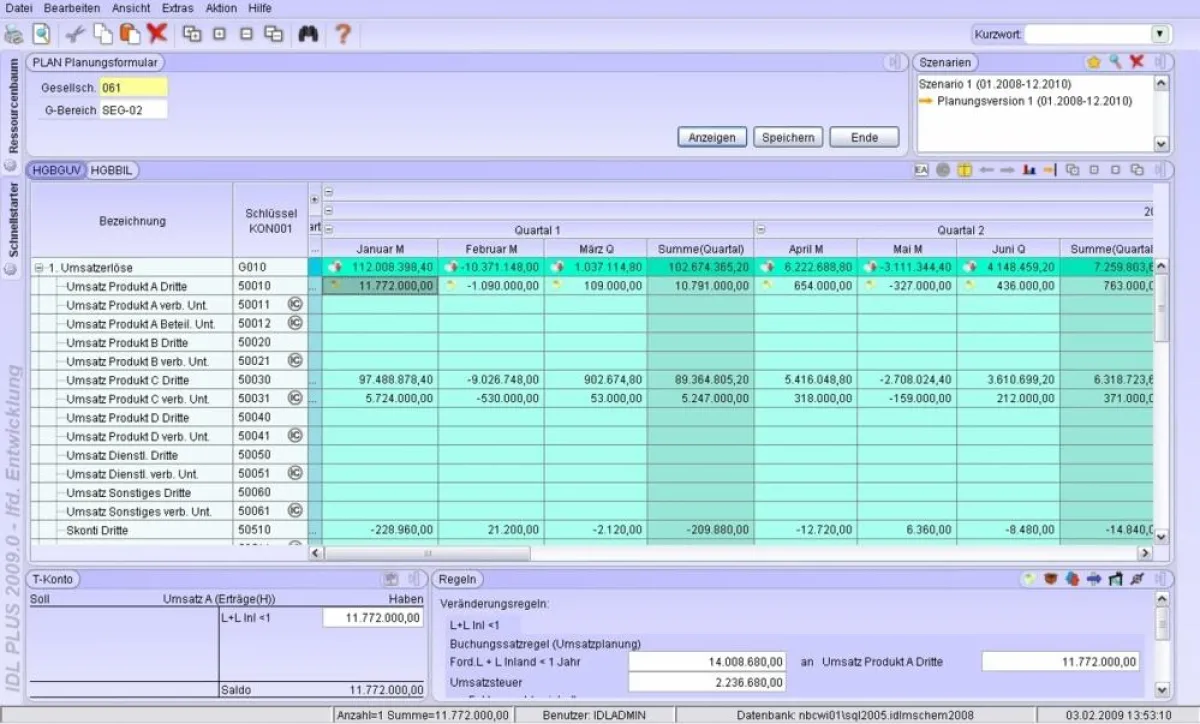The height and width of the screenshot is (724, 1200).
Task: Open help via the question mark icon
Action: 343,33
